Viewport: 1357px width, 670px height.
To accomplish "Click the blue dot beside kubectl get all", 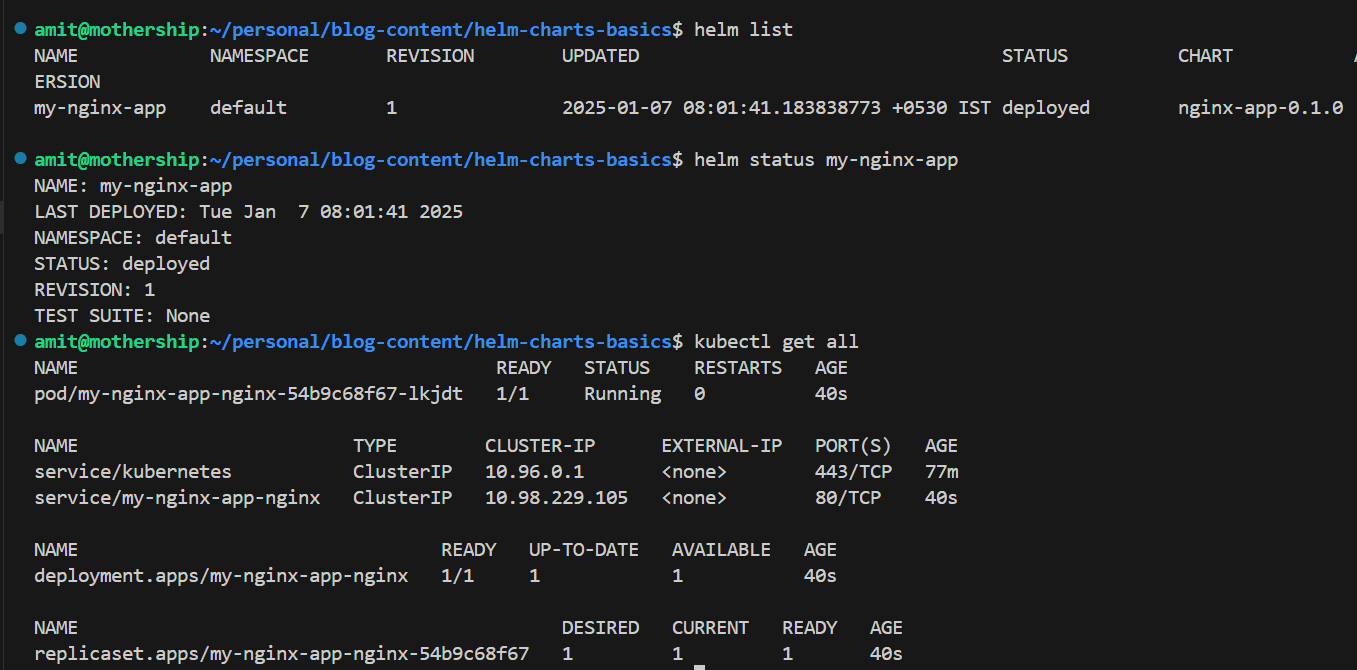I will tap(21, 342).
